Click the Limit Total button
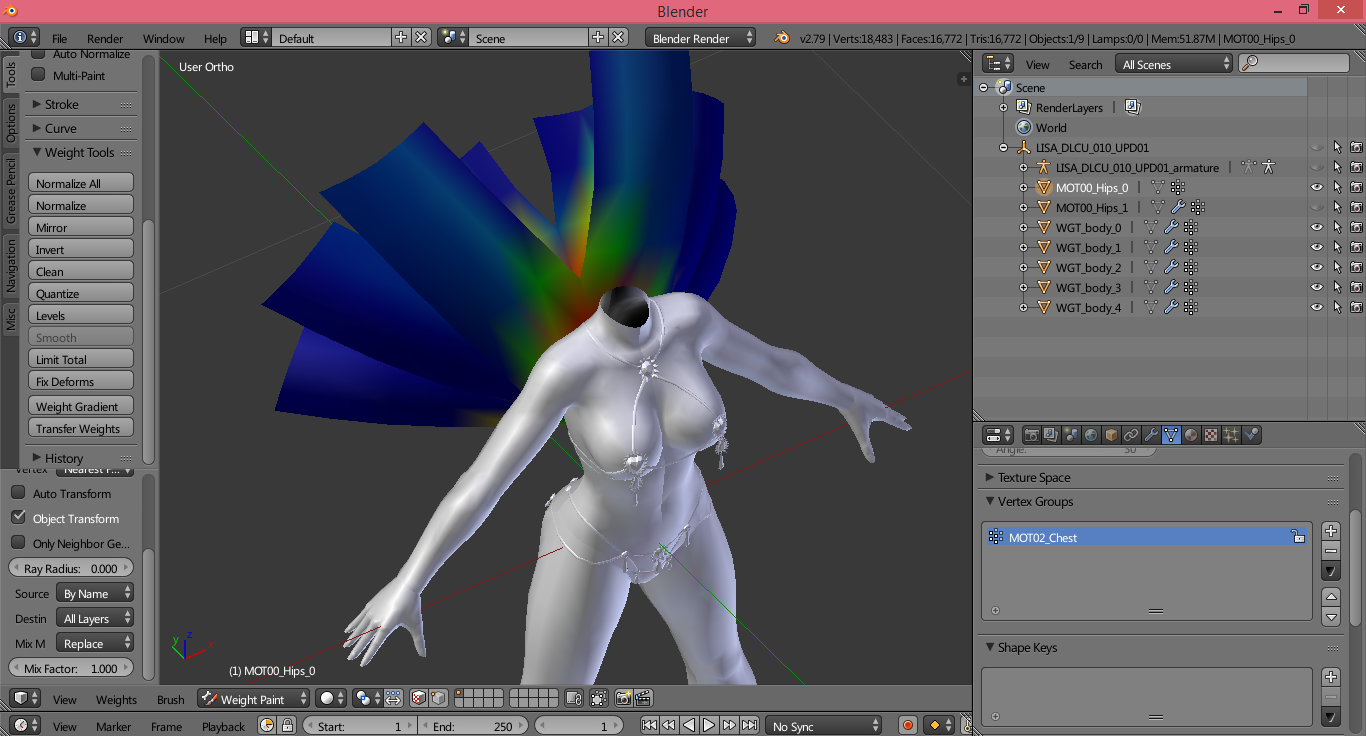The image size is (1366, 736). [81, 359]
